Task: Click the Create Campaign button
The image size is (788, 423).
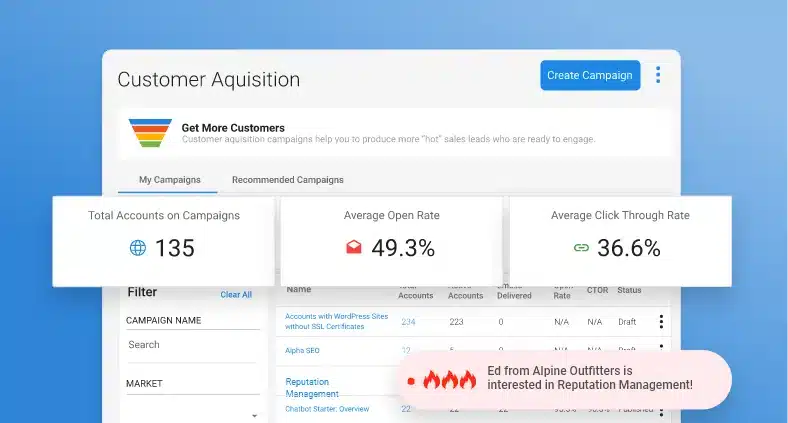Action: [590, 76]
